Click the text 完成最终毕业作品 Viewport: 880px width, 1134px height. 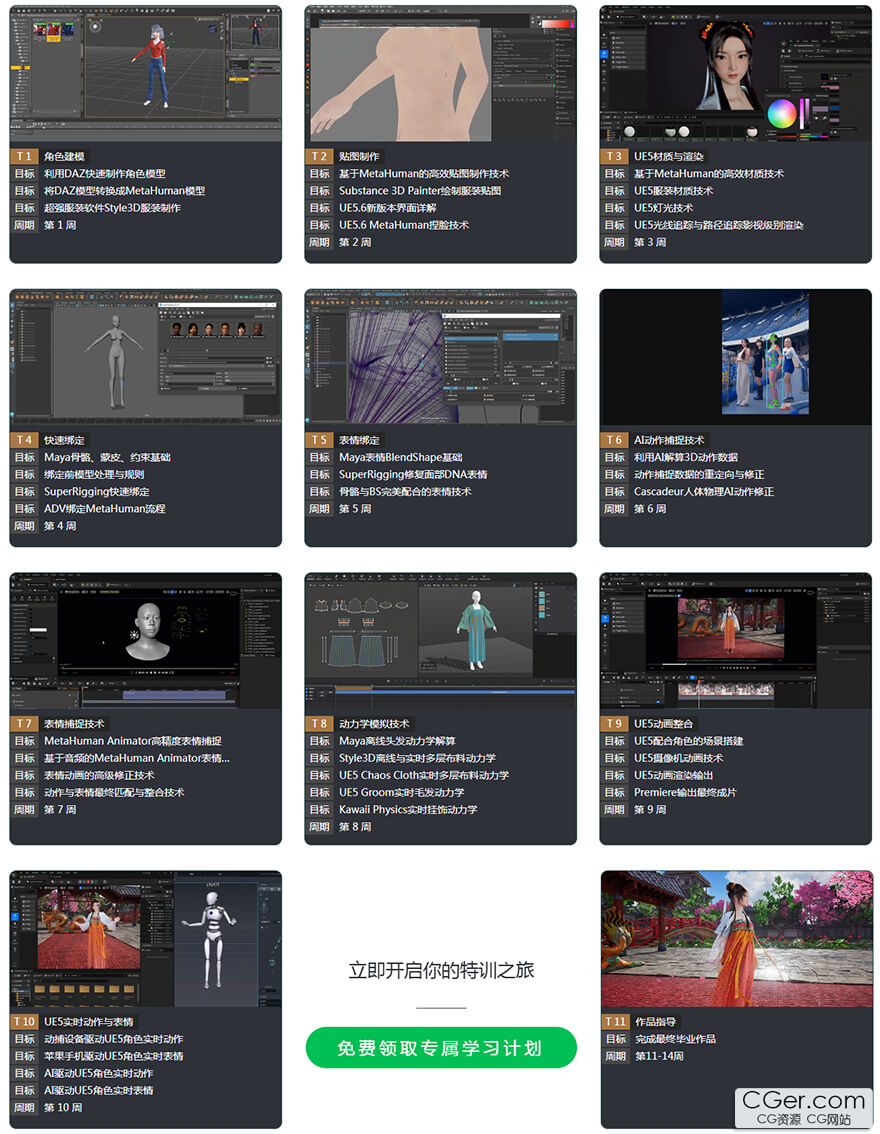[675, 1039]
